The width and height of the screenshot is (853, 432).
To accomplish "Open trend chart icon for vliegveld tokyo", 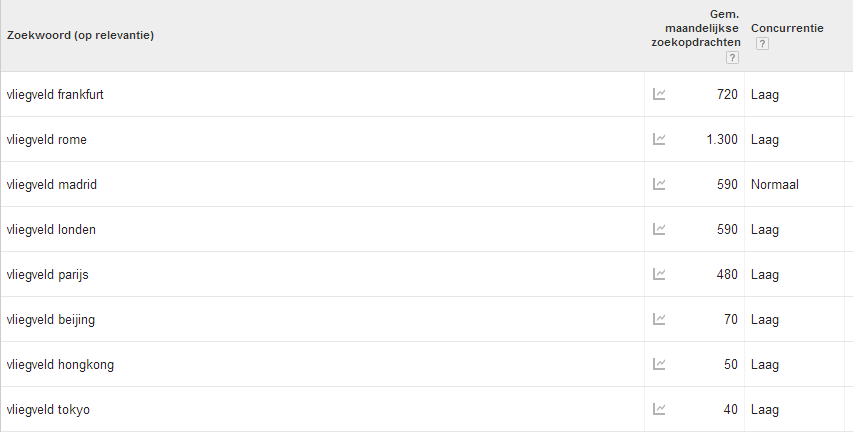I will pos(659,409).
